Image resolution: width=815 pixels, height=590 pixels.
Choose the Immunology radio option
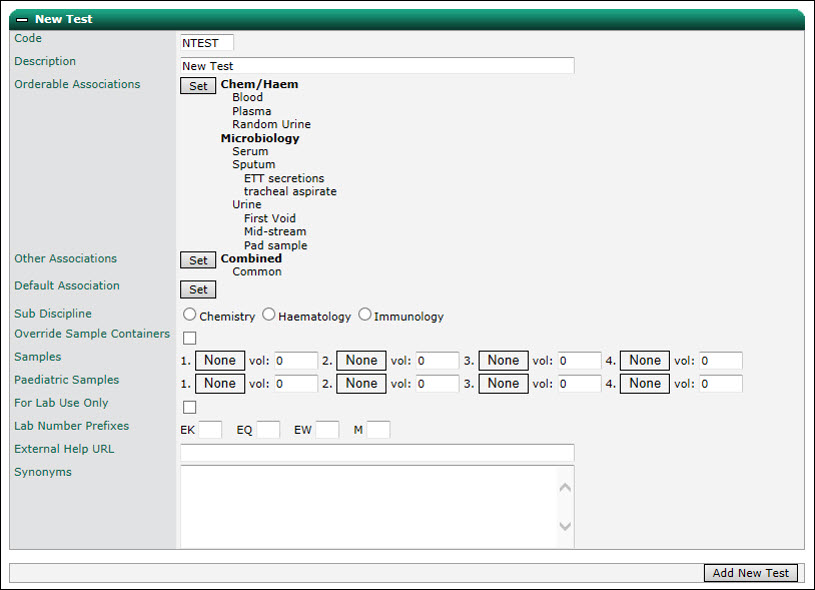tap(365, 314)
